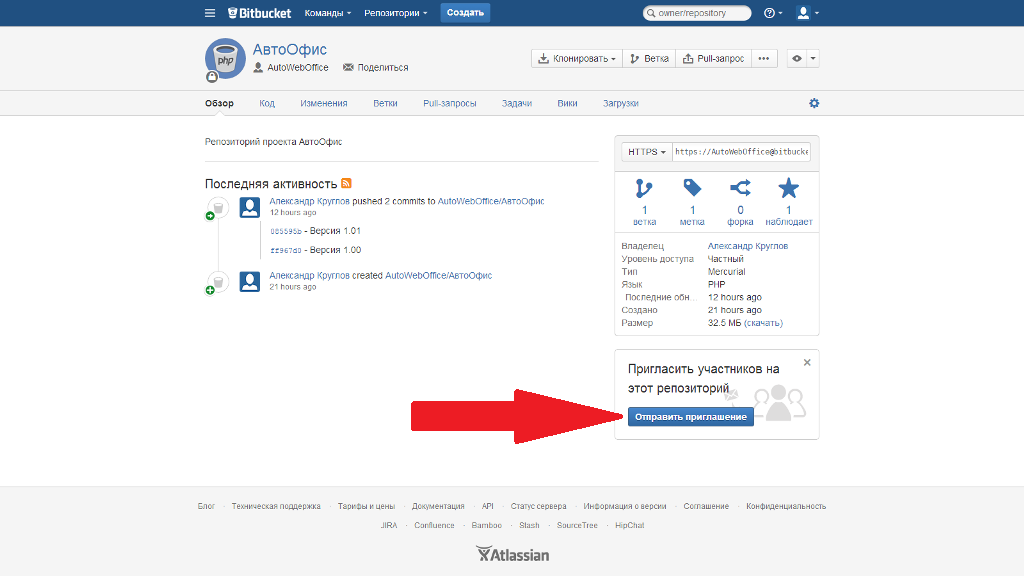Open the Вики tab

pos(567,102)
